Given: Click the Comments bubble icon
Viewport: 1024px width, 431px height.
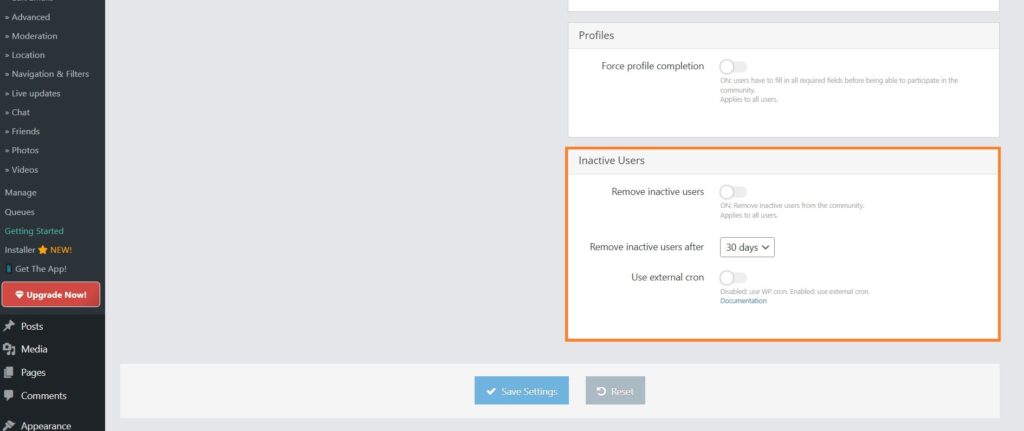Looking at the screenshot, I should (x=9, y=395).
